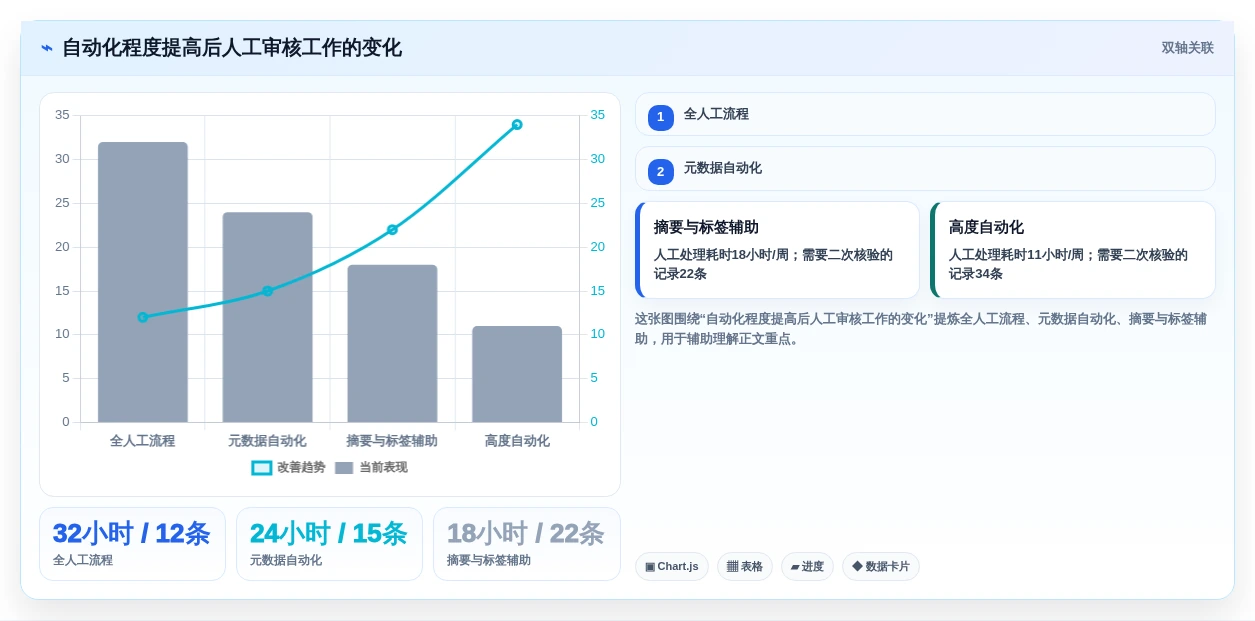Click the trend line point at value 34
This screenshot has width=1255, height=621.
pyautogui.click(x=517, y=125)
